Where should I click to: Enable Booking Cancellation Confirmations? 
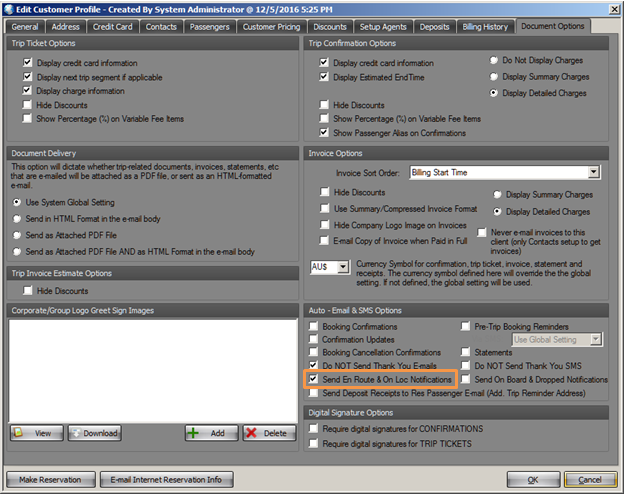[314, 352]
